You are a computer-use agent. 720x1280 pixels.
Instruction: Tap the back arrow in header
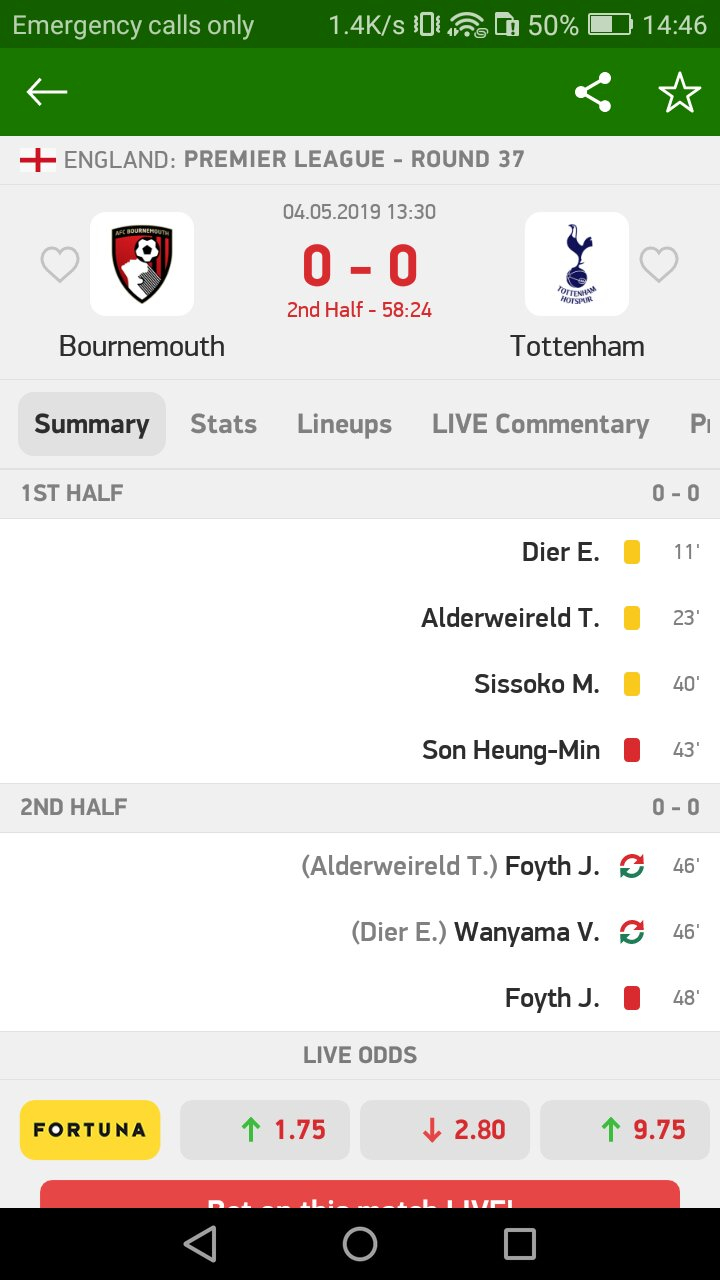47,93
